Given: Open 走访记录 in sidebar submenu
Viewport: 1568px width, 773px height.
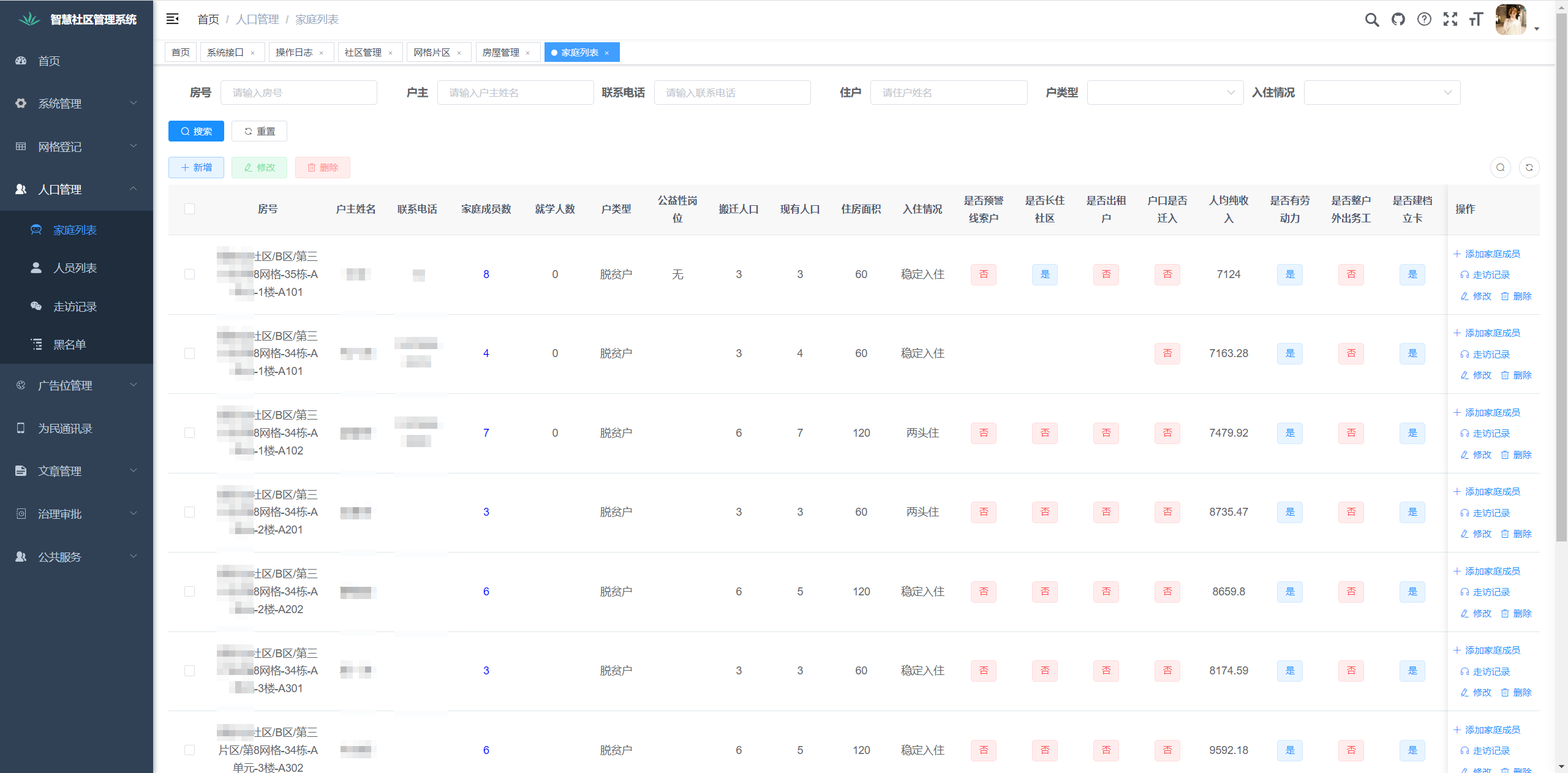Looking at the screenshot, I should (77, 306).
